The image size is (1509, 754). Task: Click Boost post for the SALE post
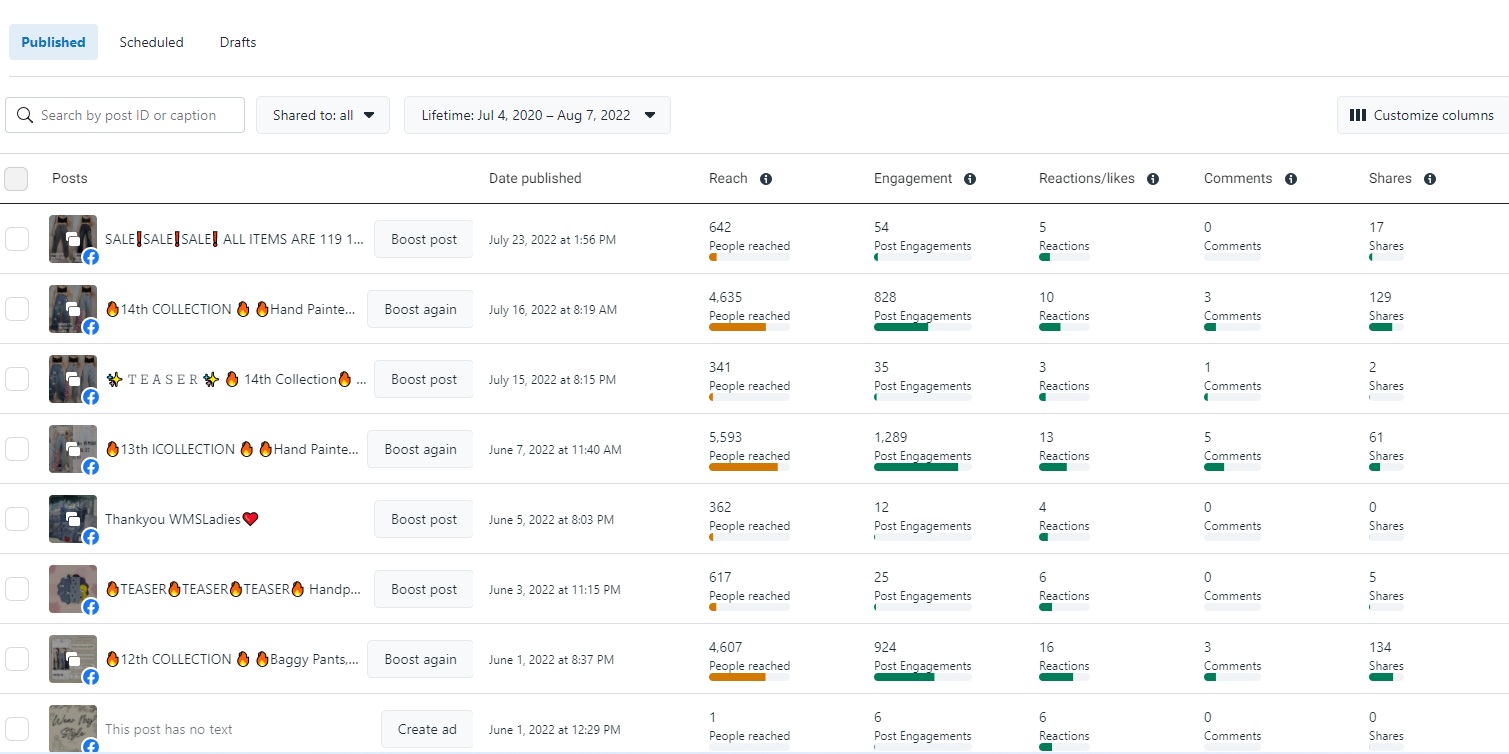pos(423,239)
